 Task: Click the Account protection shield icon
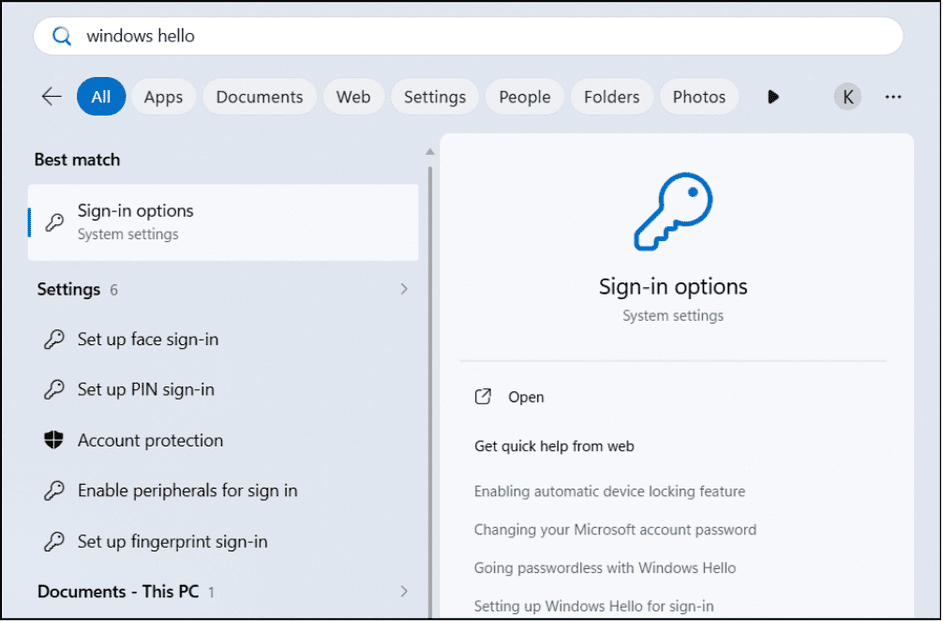click(x=54, y=440)
